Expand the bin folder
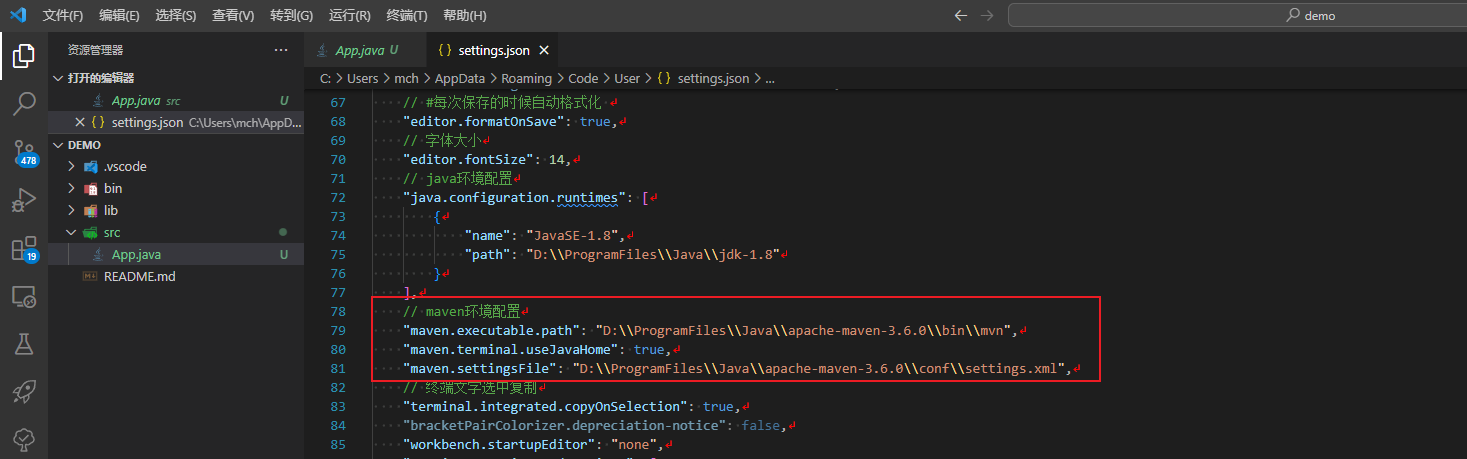Image resolution: width=1467 pixels, height=459 pixels. click(175, 189)
